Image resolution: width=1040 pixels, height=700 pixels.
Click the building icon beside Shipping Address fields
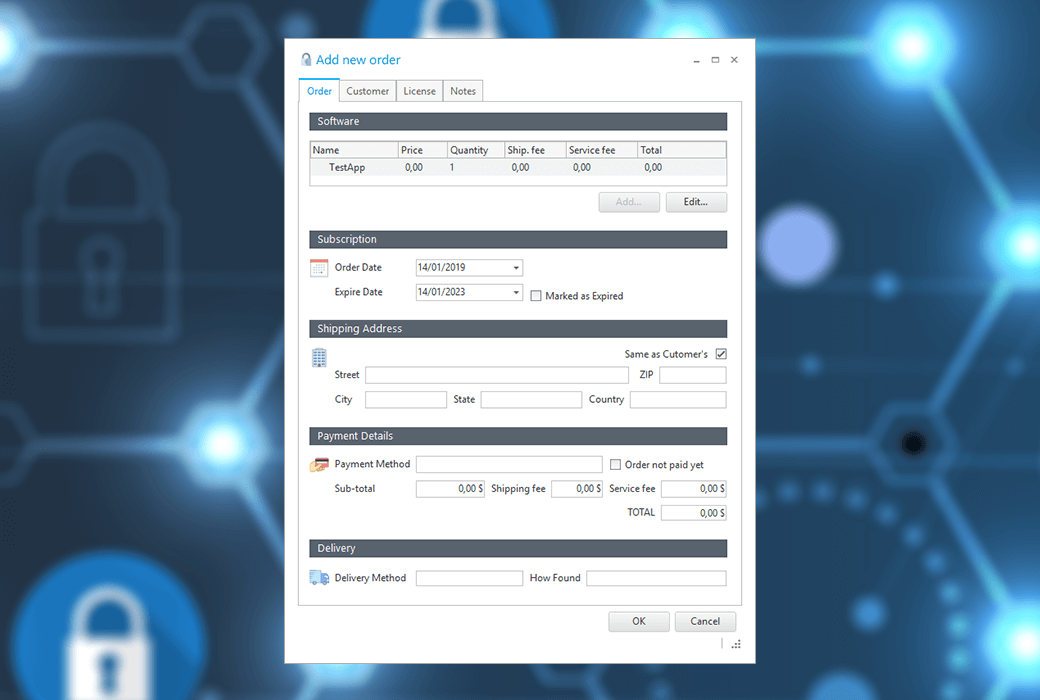(318, 357)
